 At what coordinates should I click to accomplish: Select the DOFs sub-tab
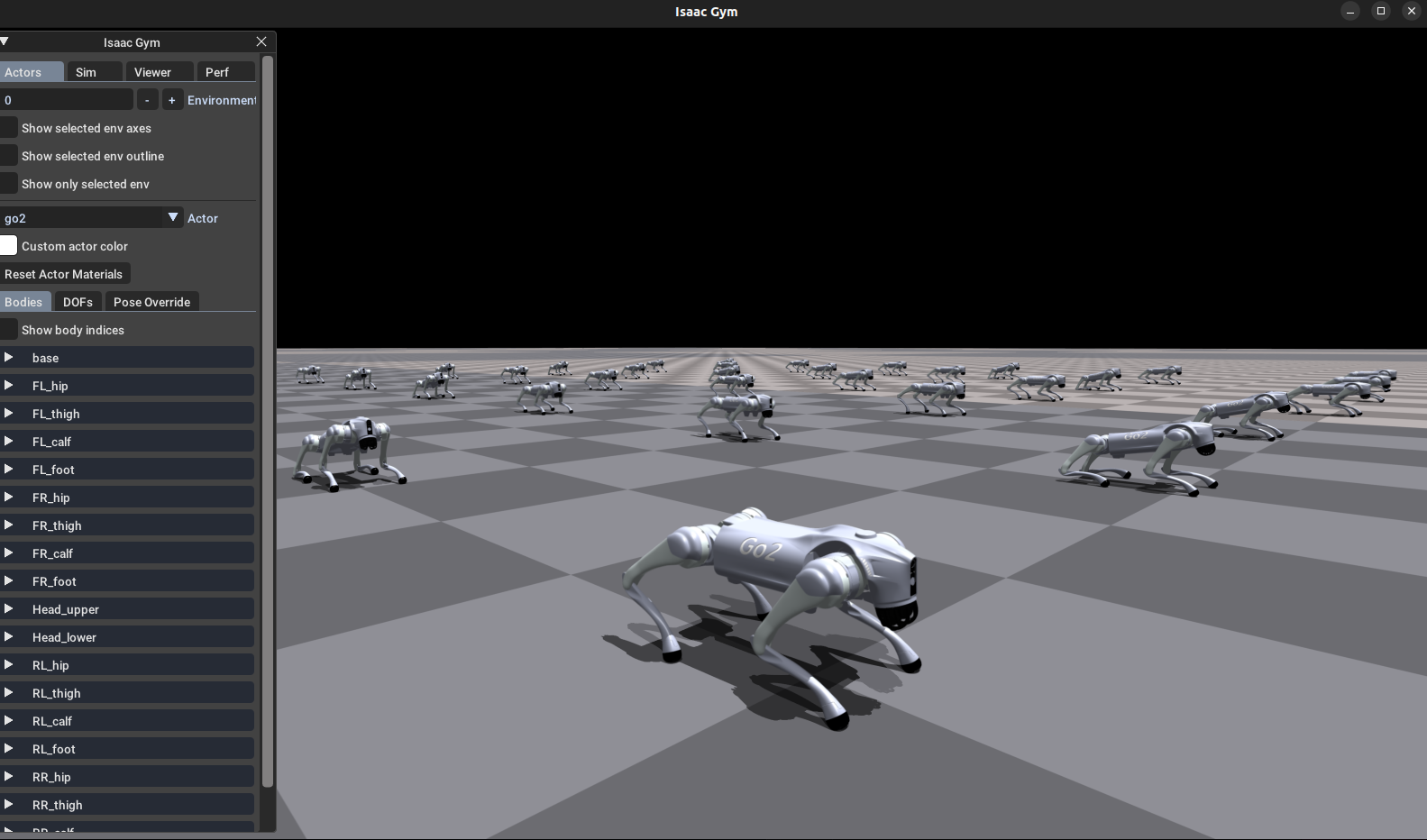click(x=78, y=302)
